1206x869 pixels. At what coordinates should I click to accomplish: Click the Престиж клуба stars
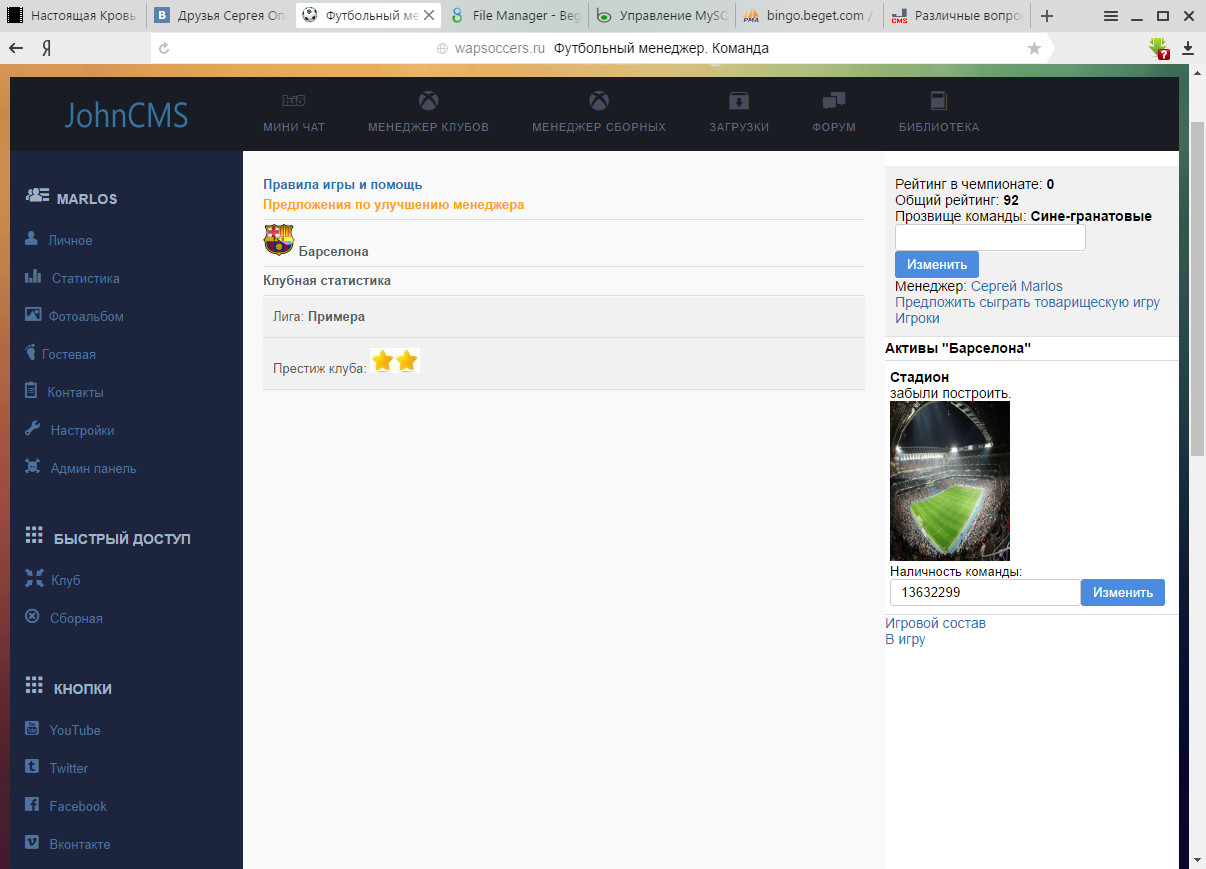(395, 361)
